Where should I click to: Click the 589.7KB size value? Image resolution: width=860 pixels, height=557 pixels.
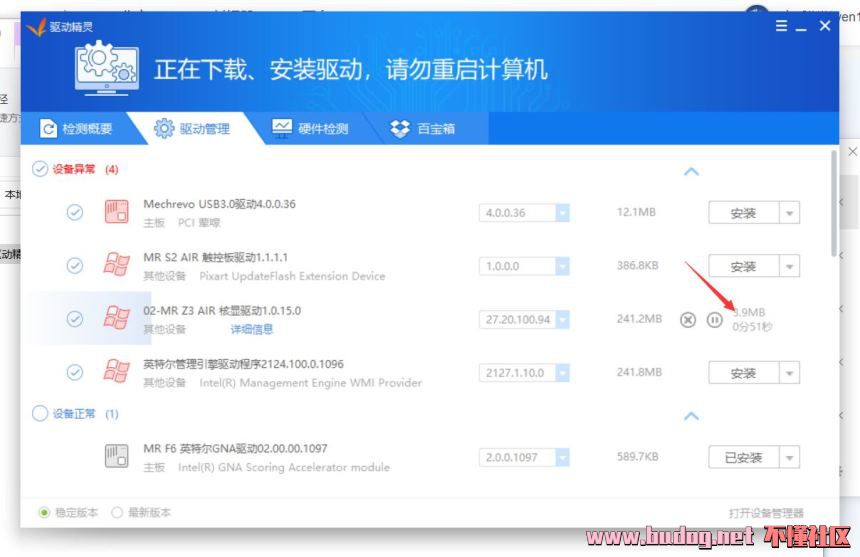637,456
